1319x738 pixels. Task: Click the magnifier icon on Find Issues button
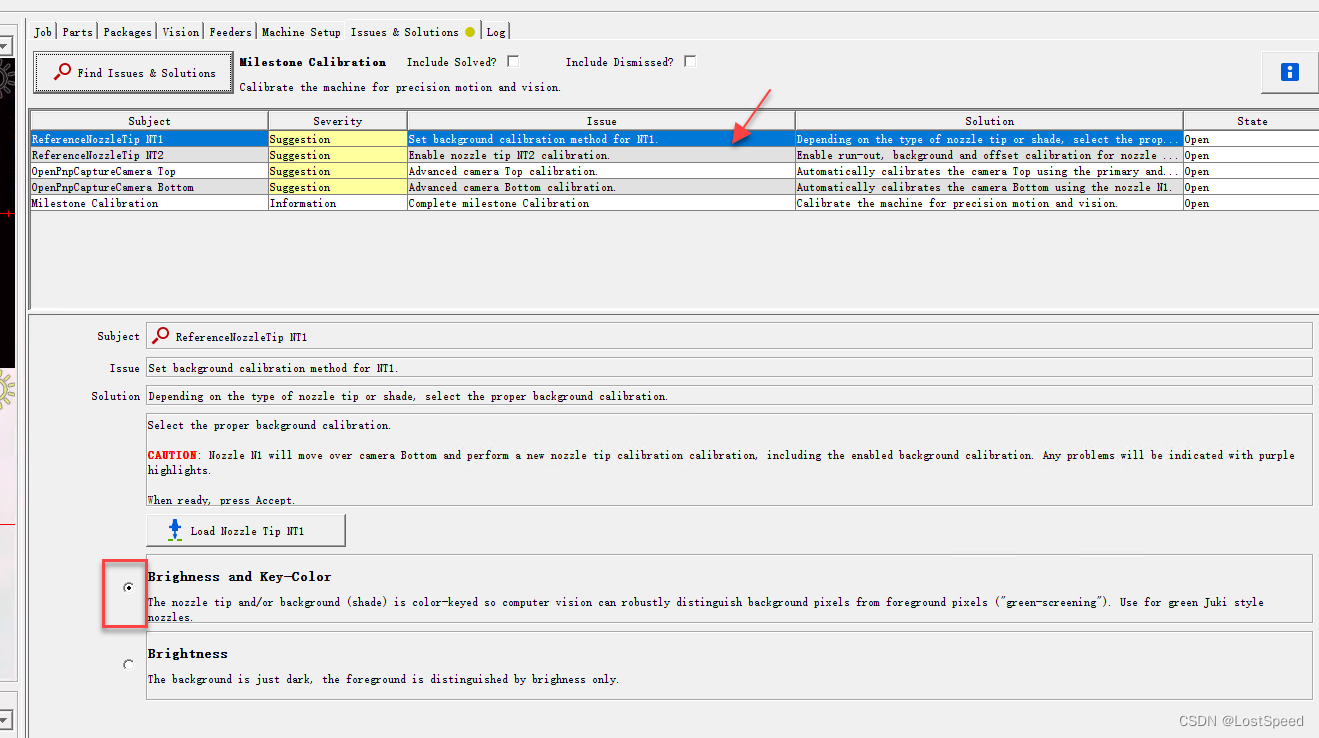coord(62,73)
